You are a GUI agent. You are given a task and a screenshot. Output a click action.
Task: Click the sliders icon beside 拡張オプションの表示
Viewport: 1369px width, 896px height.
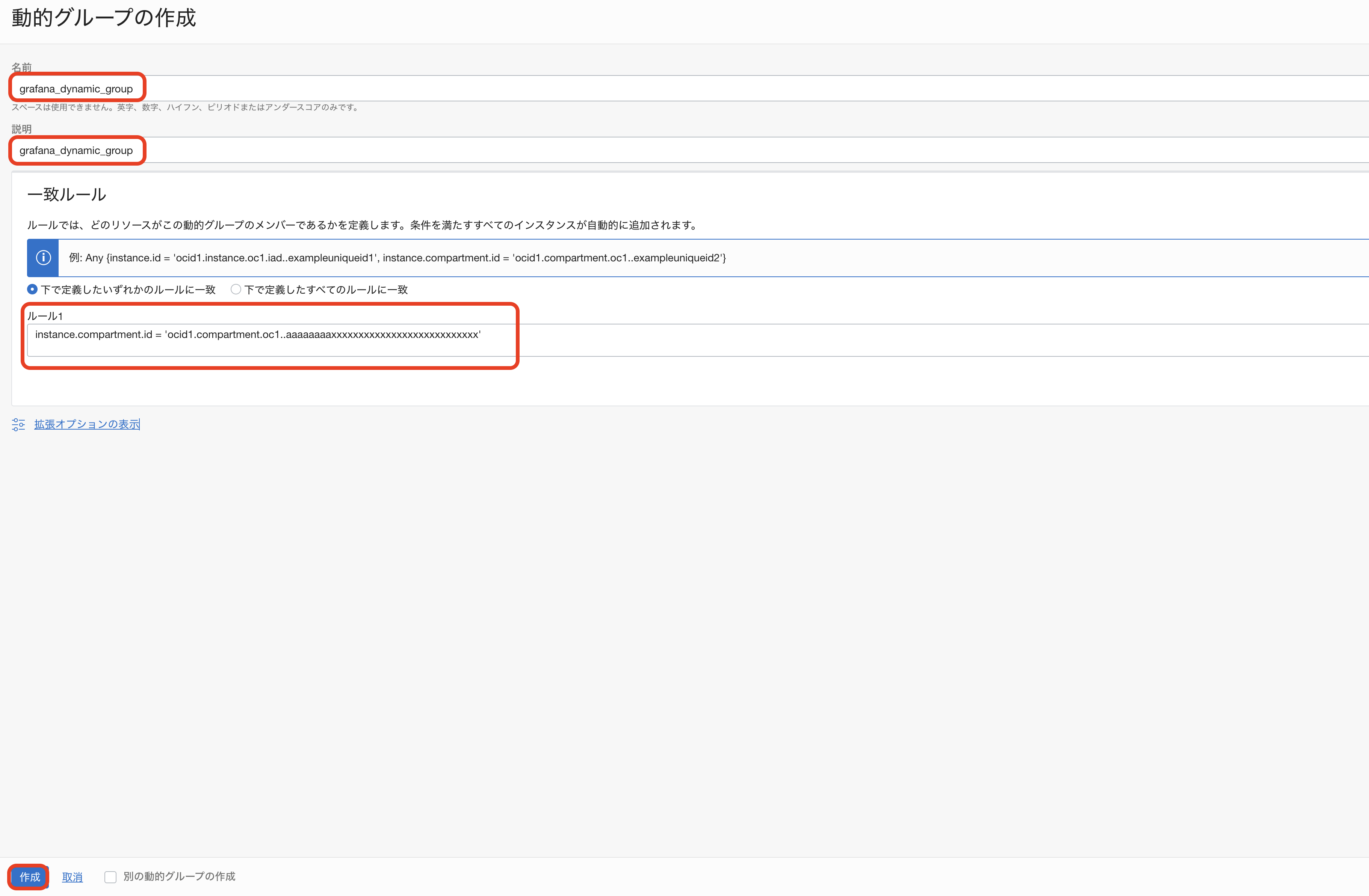pyautogui.click(x=18, y=424)
